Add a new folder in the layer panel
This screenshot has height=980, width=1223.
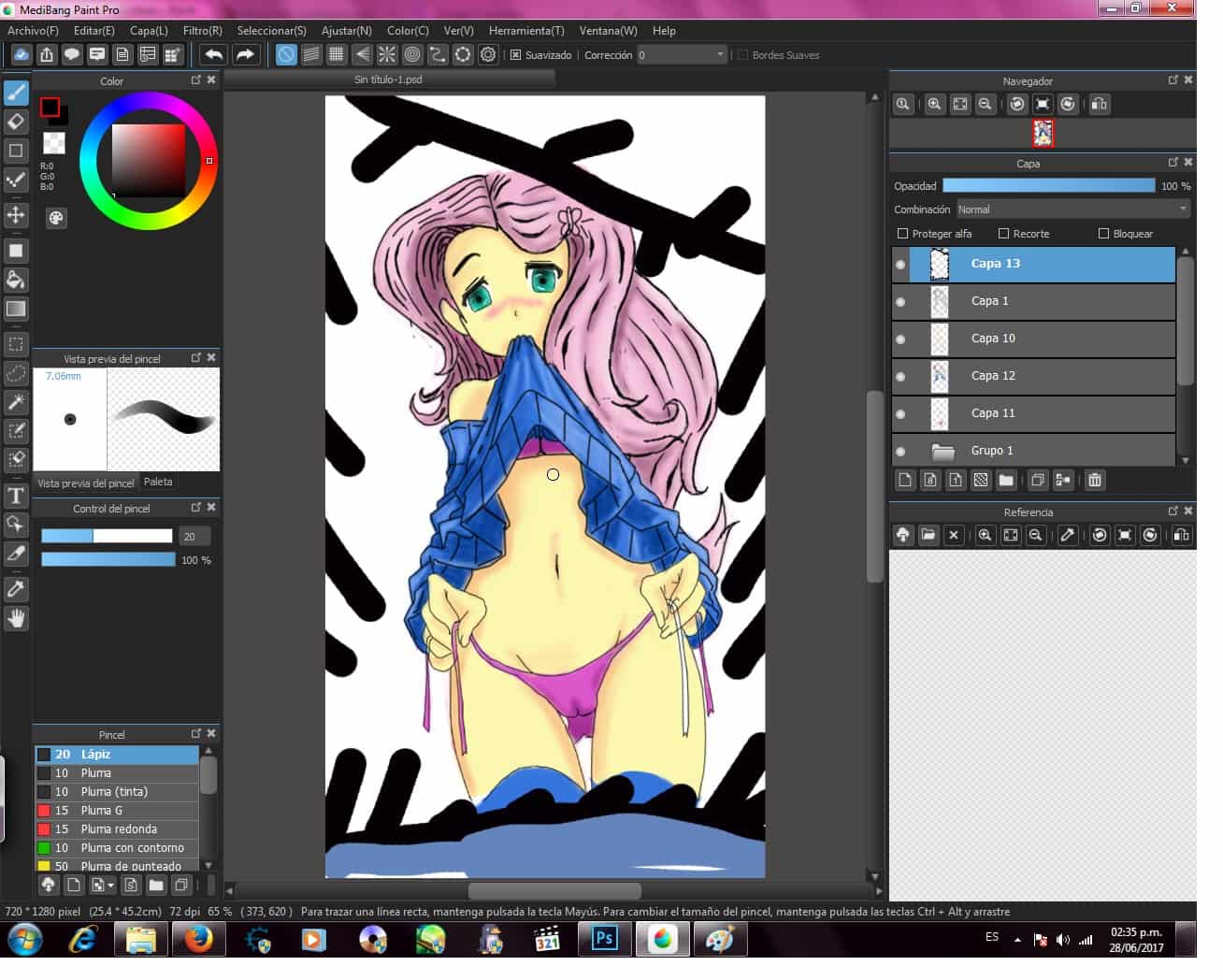tap(1006, 480)
